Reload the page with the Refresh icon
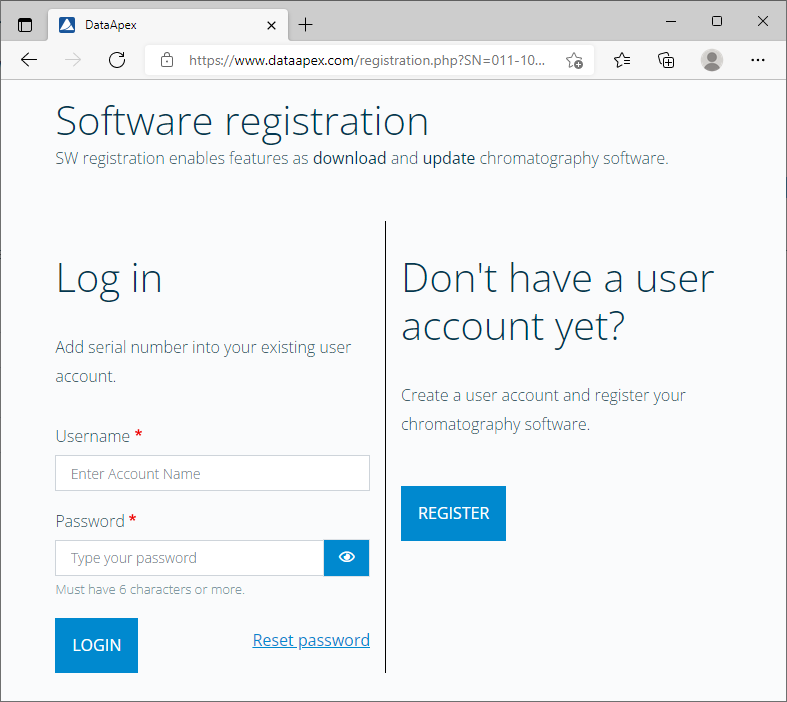The image size is (787, 702). click(117, 60)
